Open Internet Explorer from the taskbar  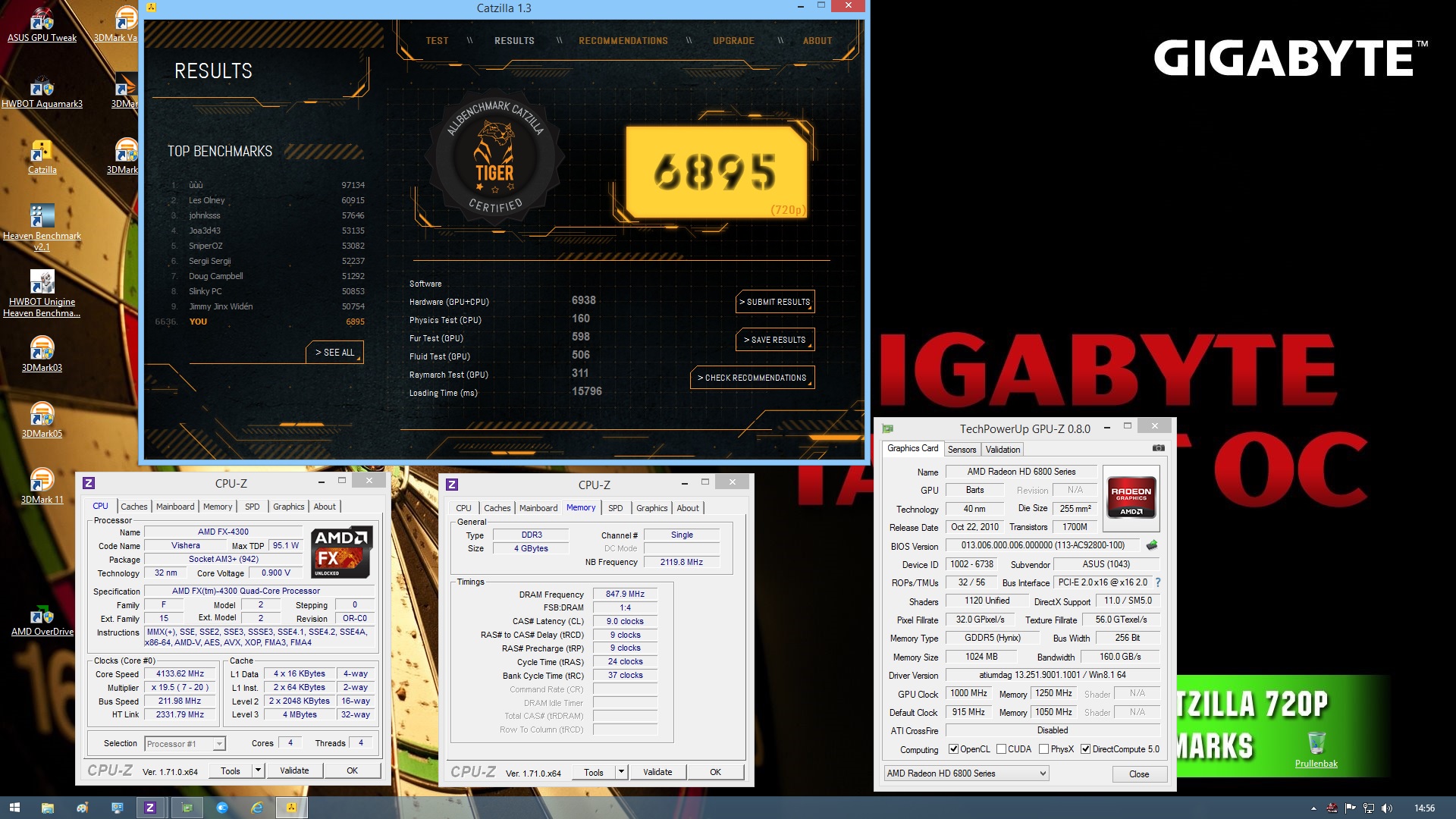257,808
